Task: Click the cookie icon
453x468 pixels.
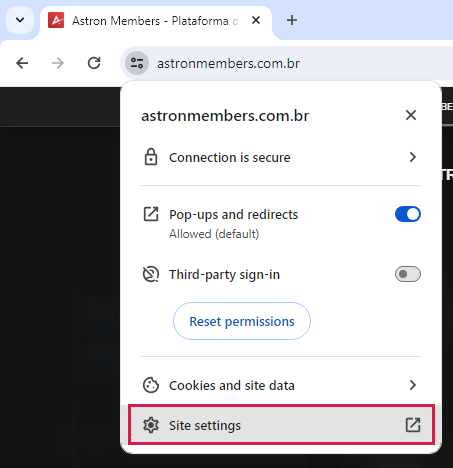Action: [x=151, y=385]
